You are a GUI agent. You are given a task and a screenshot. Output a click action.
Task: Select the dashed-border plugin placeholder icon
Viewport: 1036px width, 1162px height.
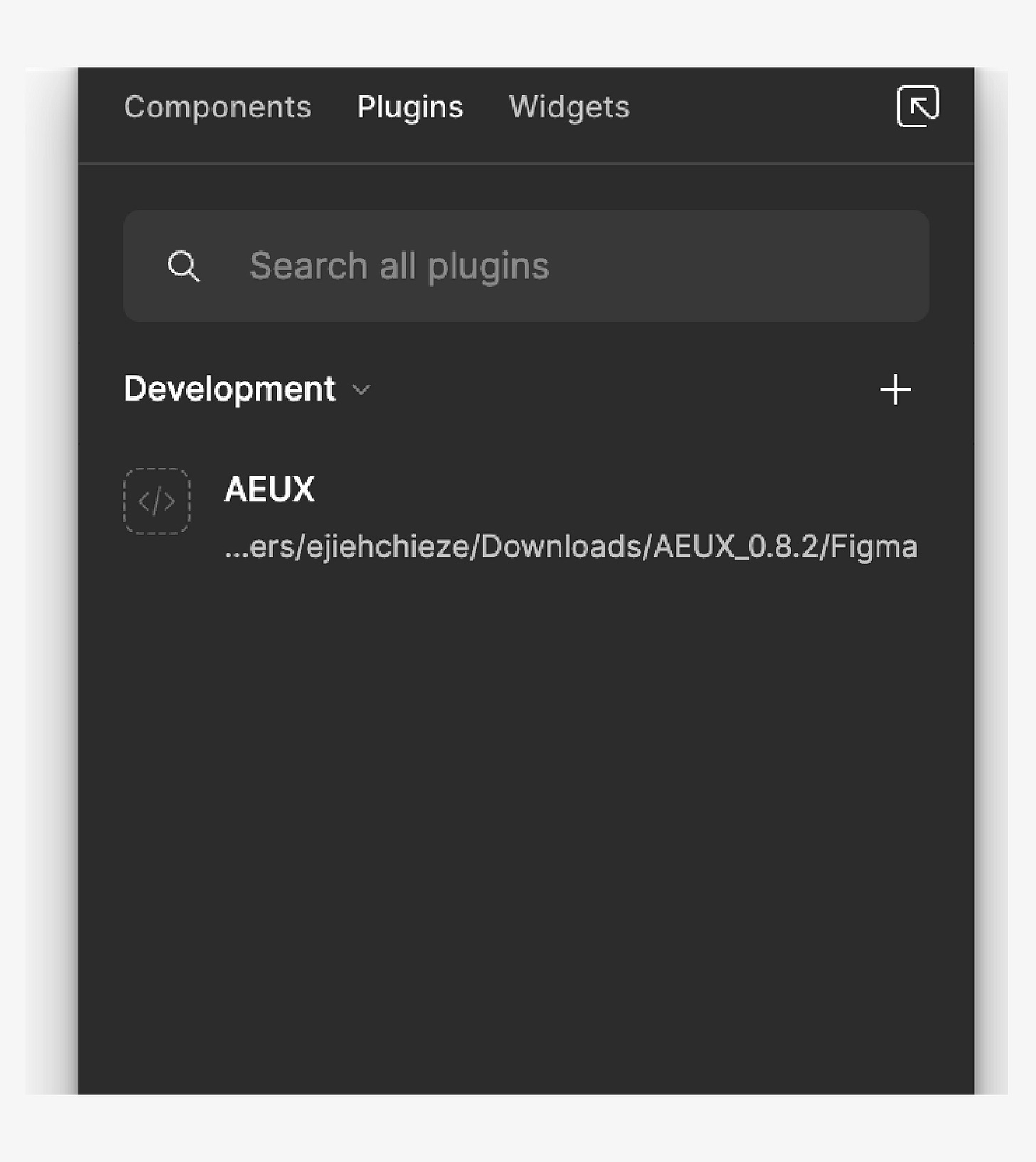[157, 502]
